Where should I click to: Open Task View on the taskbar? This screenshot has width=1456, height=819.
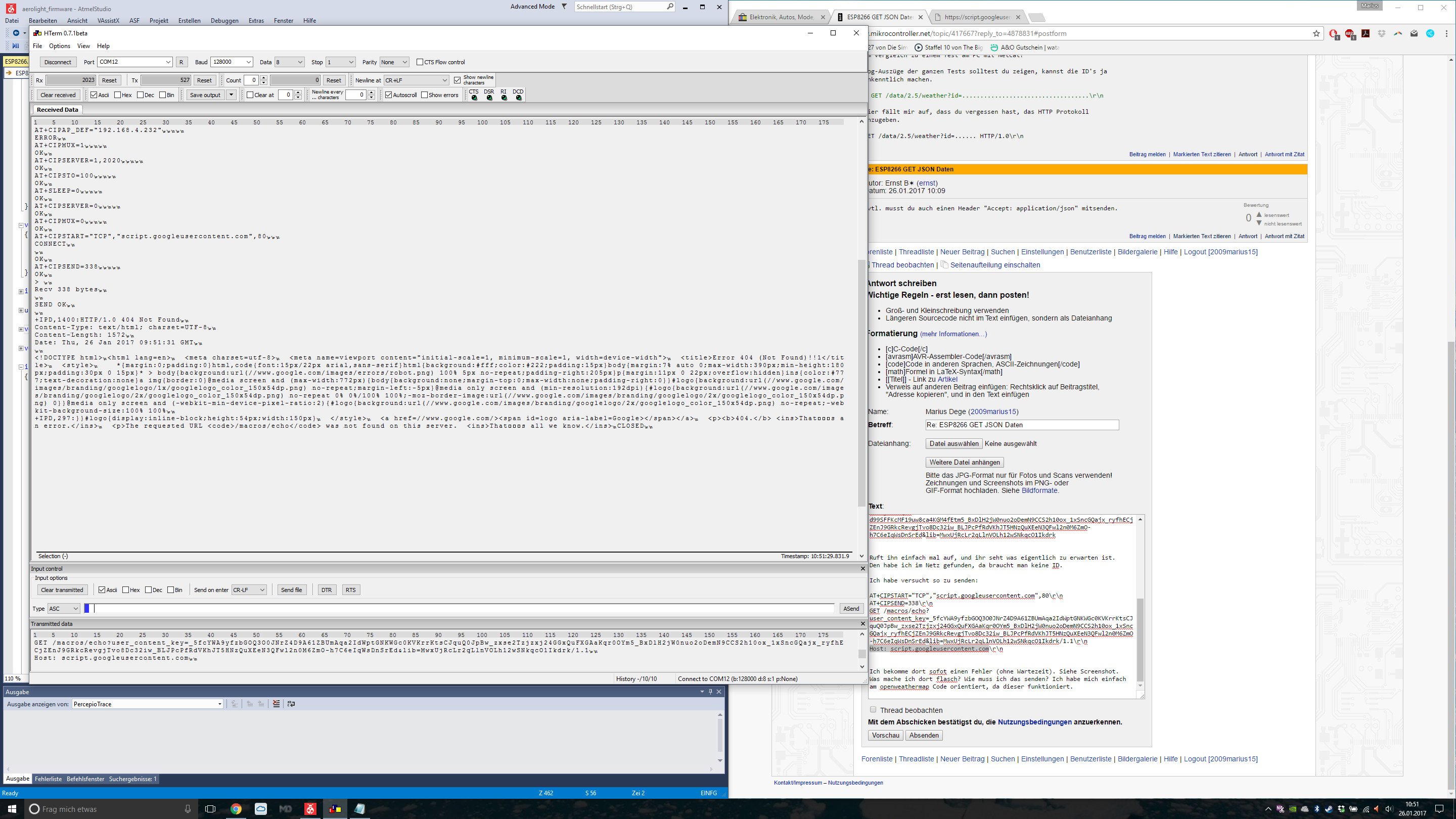point(210,809)
